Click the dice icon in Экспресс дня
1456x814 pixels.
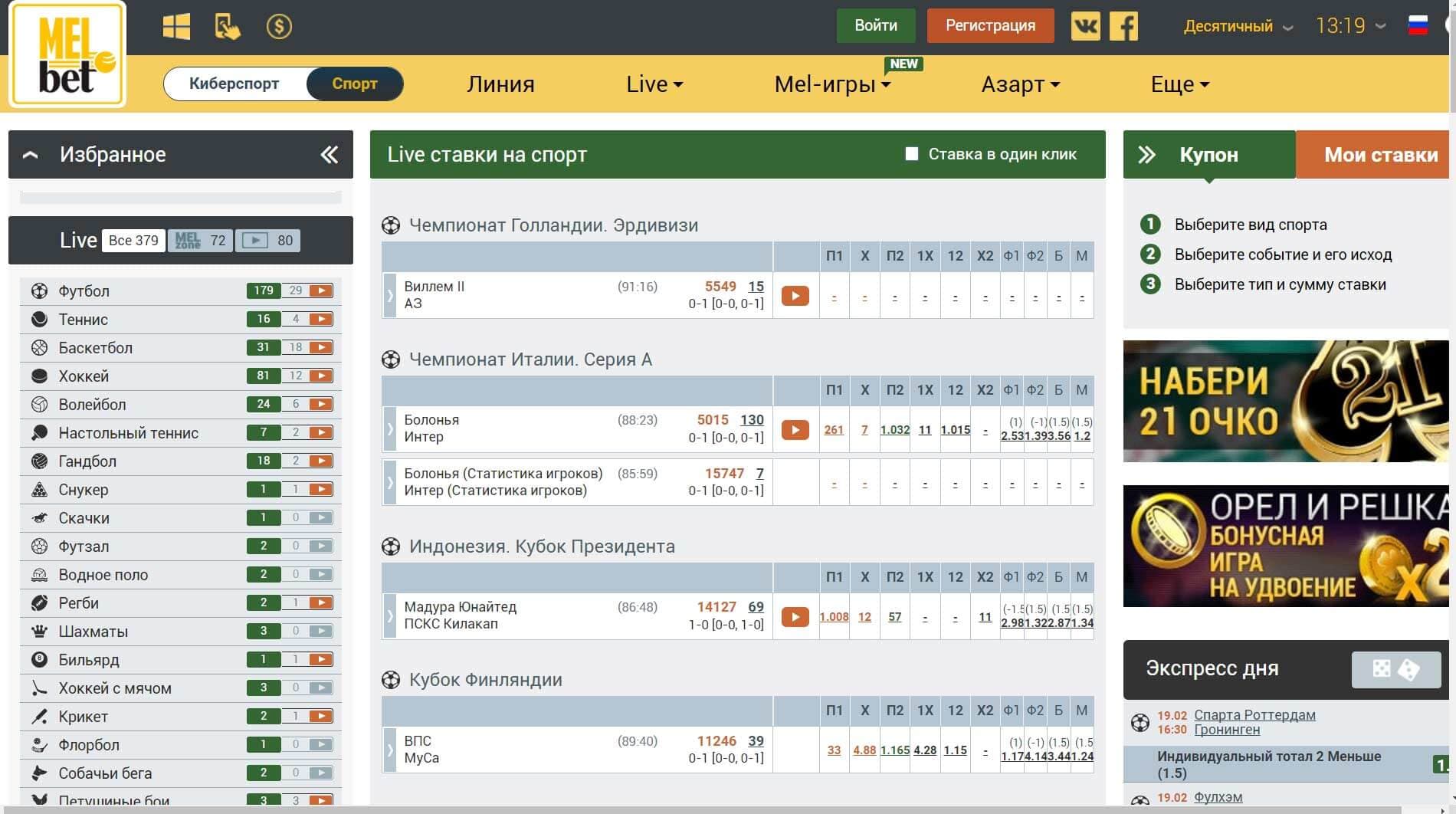[1396, 669]
